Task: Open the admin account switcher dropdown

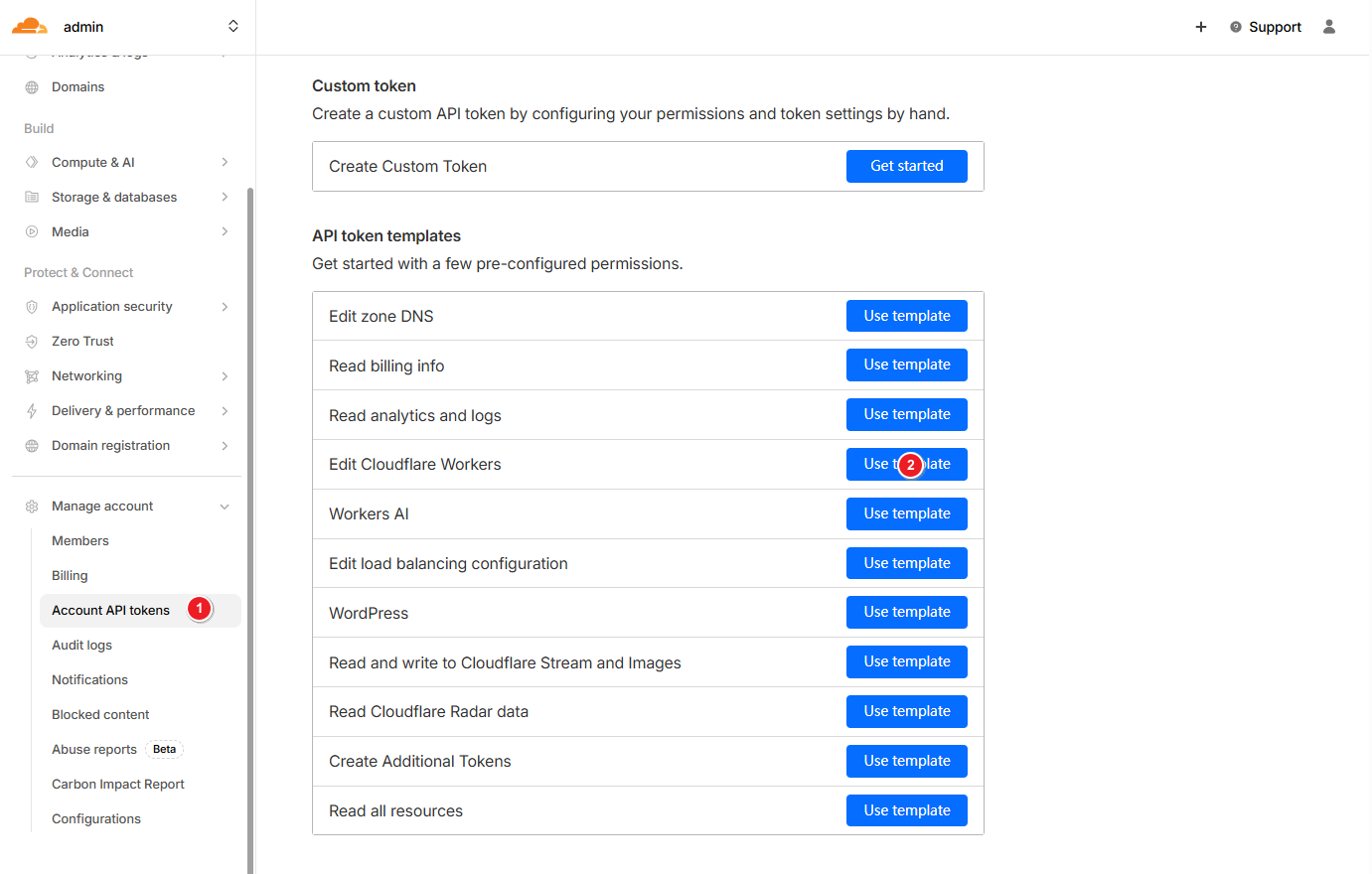Action: point(232,27)
